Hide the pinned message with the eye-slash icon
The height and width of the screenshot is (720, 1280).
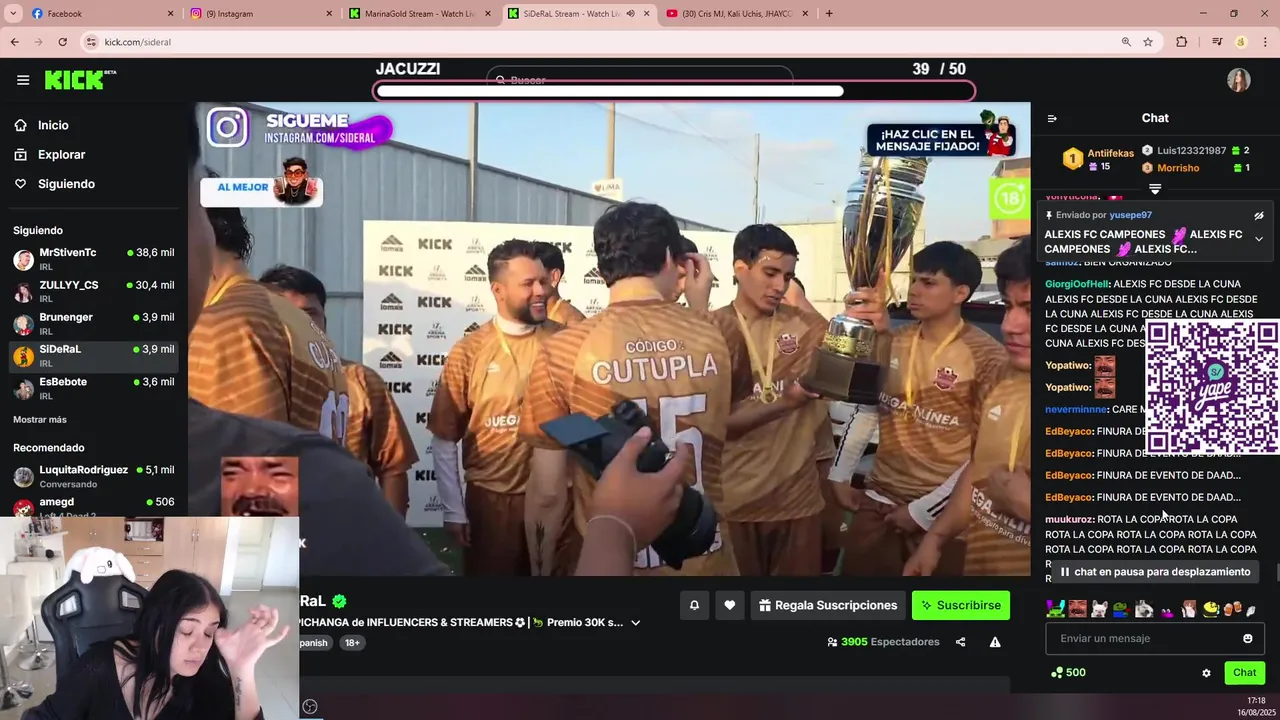[x=1259, y=215]
